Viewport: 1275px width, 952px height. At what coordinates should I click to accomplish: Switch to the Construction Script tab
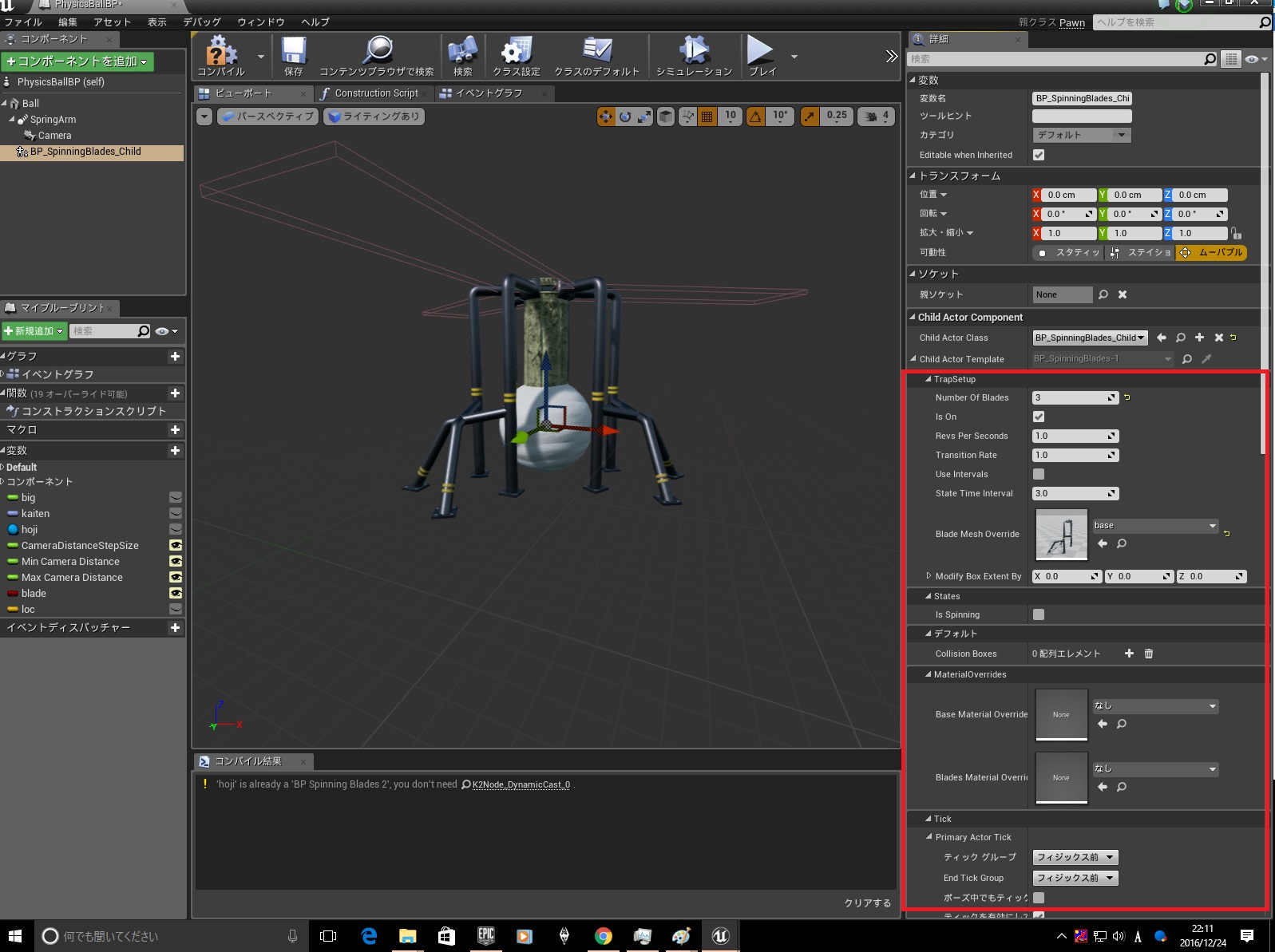375,93
